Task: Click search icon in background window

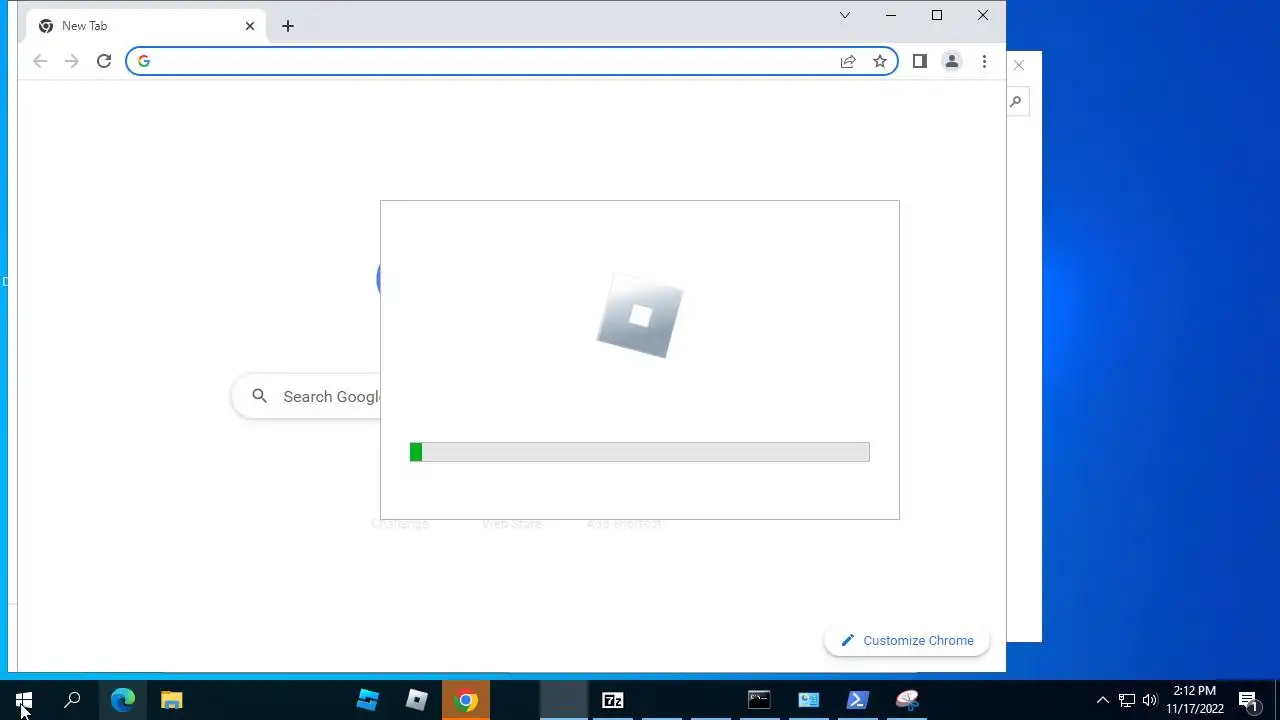Action: click(x=1016, y=101)
